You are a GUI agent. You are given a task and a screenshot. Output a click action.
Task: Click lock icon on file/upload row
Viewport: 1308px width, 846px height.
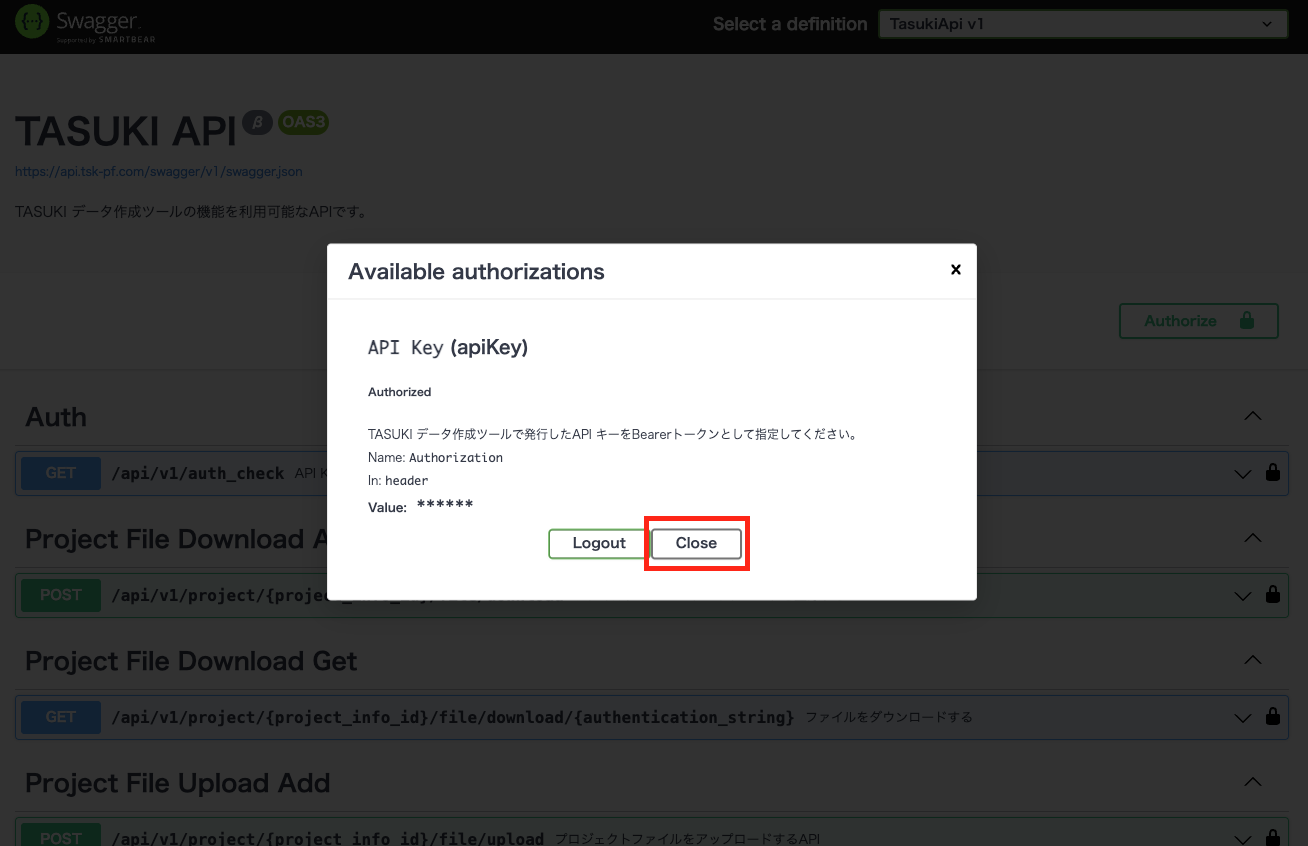click(x=1273, y=837)
